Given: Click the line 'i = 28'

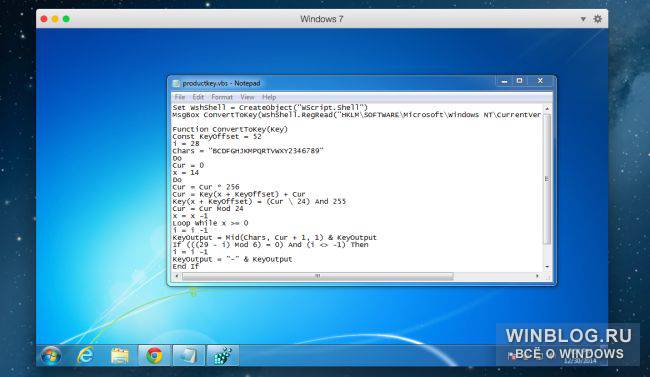Looking at the screenshot, I should (186, 144).
